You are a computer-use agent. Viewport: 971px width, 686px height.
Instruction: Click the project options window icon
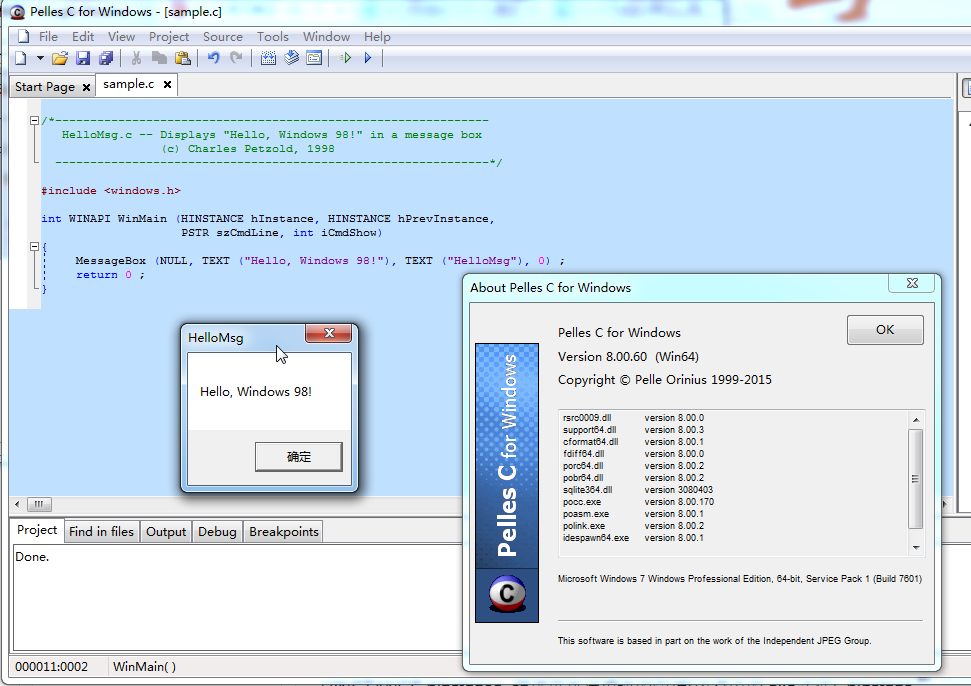315,58
